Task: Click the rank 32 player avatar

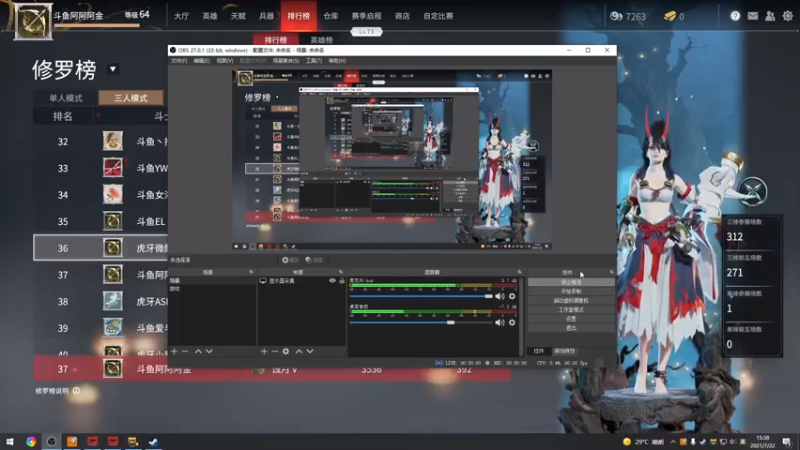Action: pyautogui.click(x=113, y=141)
